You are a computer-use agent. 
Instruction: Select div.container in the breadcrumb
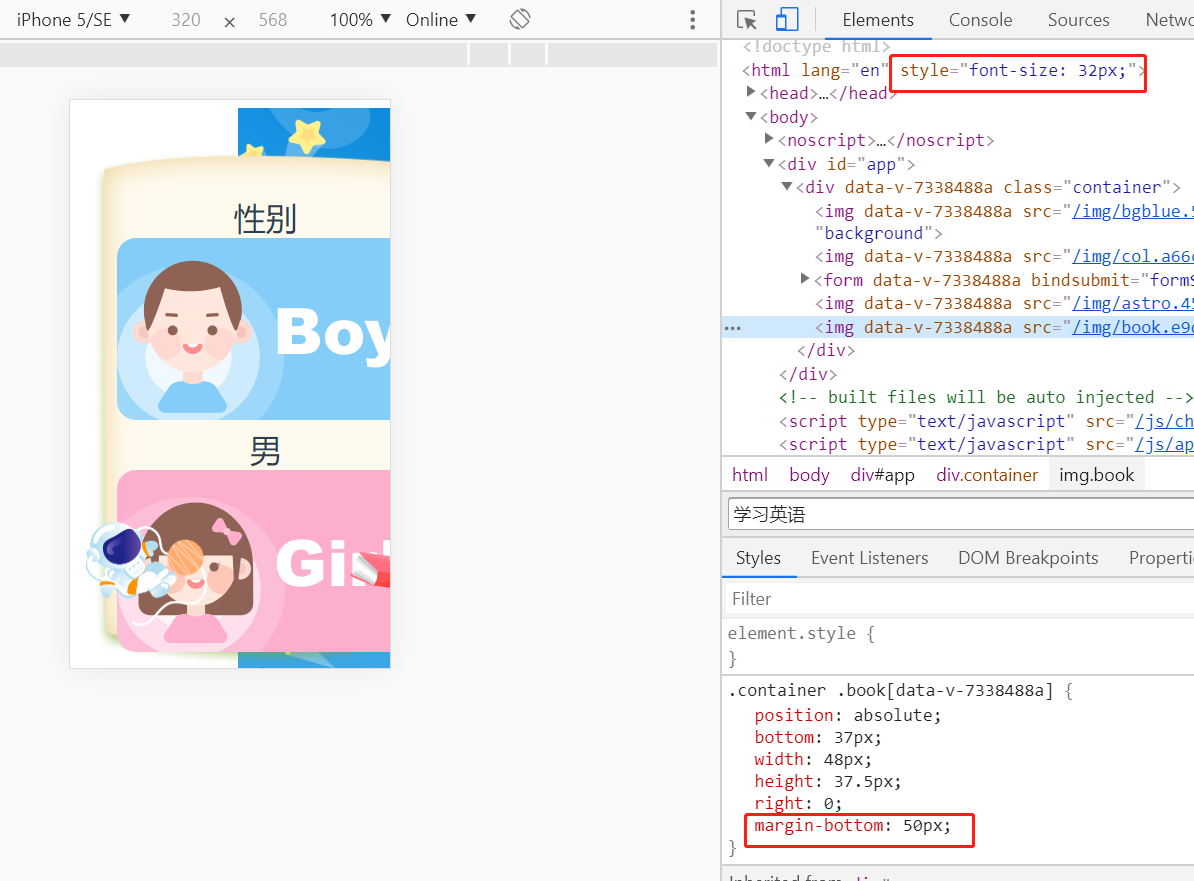[x=986, y=475]
